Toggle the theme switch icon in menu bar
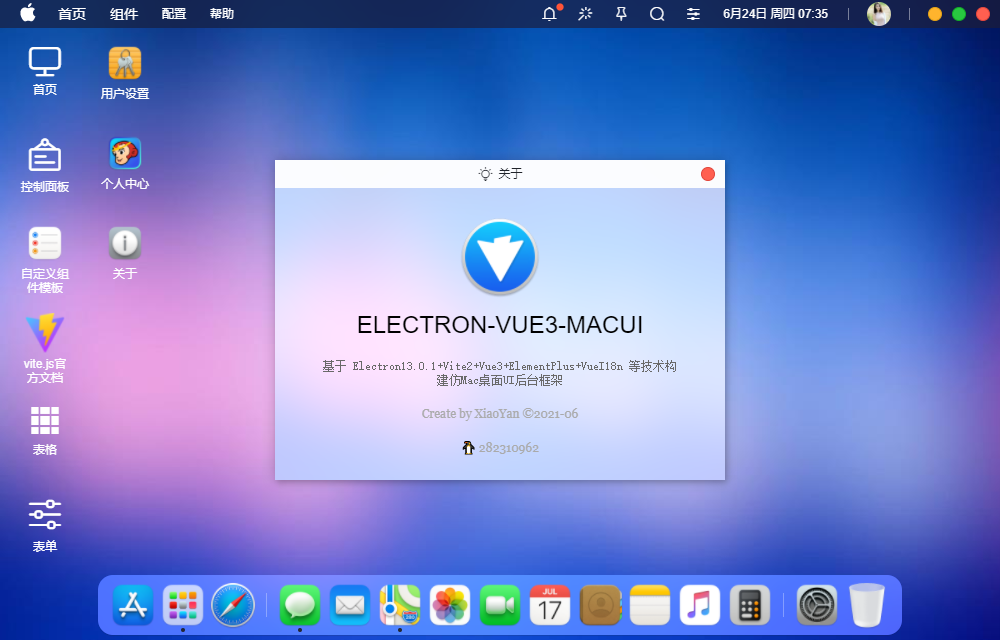This screenshot has height=640, width=1000. tap(585, 14)
